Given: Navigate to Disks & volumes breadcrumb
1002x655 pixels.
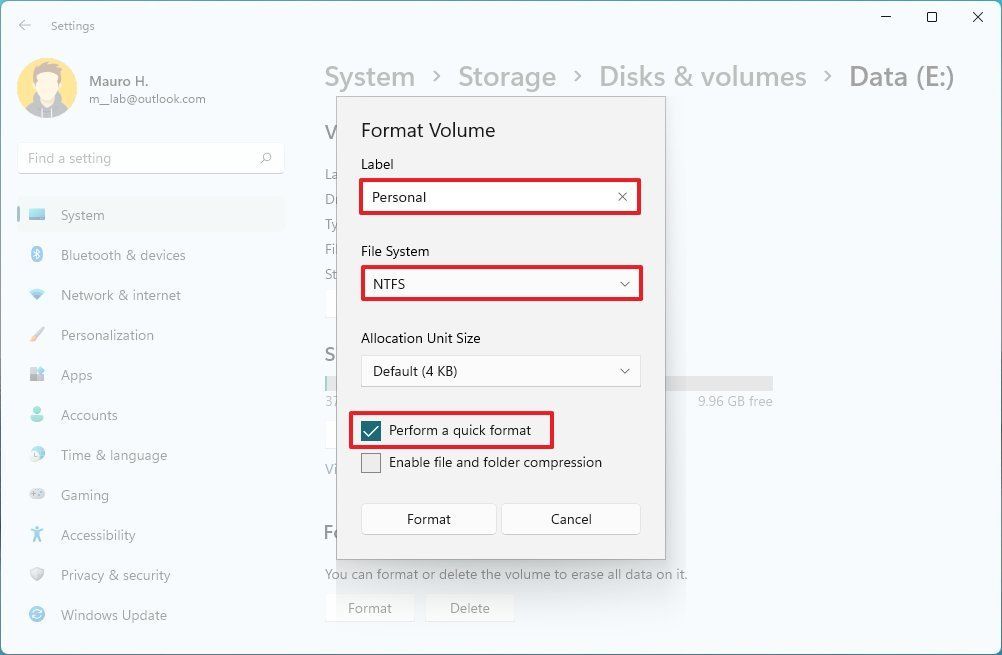Looking at the screenshot, I should pos(702,75).
